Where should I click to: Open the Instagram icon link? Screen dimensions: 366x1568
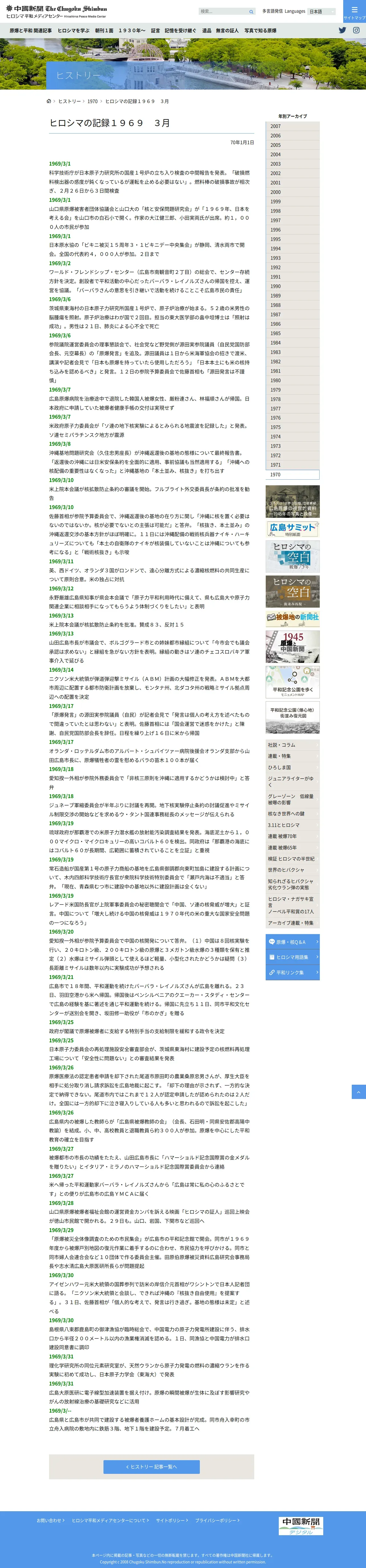(x=356, y=30)
